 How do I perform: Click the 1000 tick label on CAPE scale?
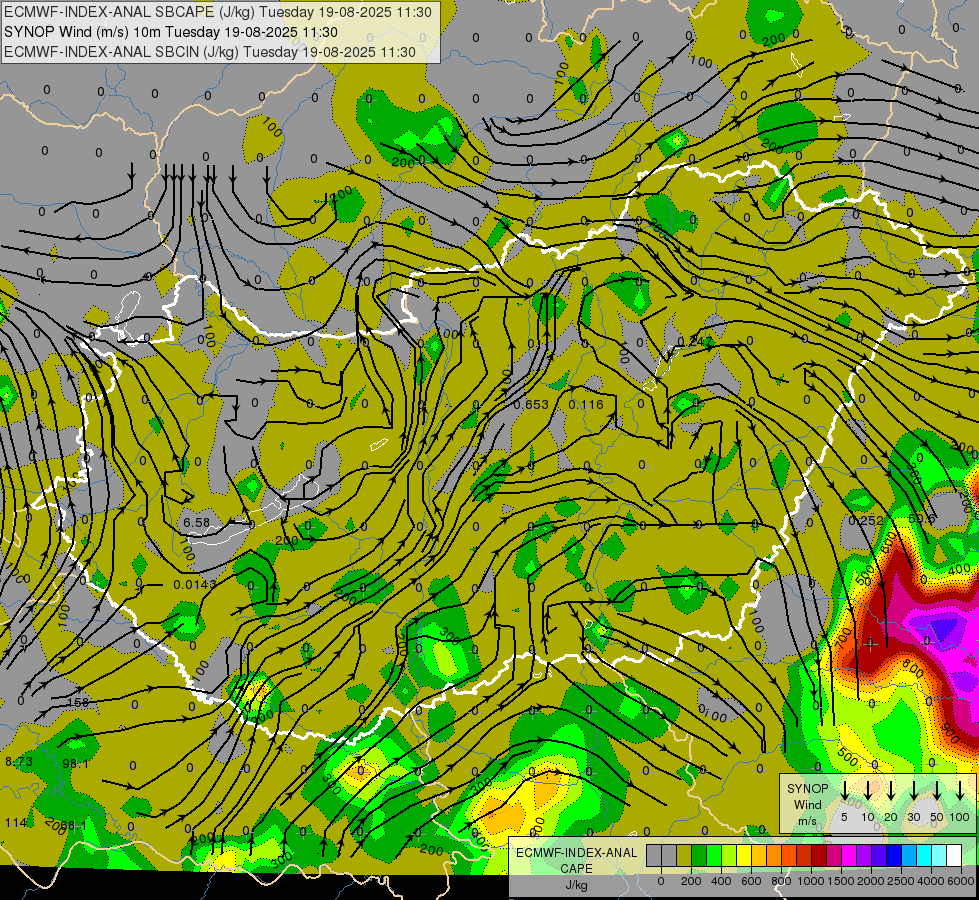coord(811,881)
